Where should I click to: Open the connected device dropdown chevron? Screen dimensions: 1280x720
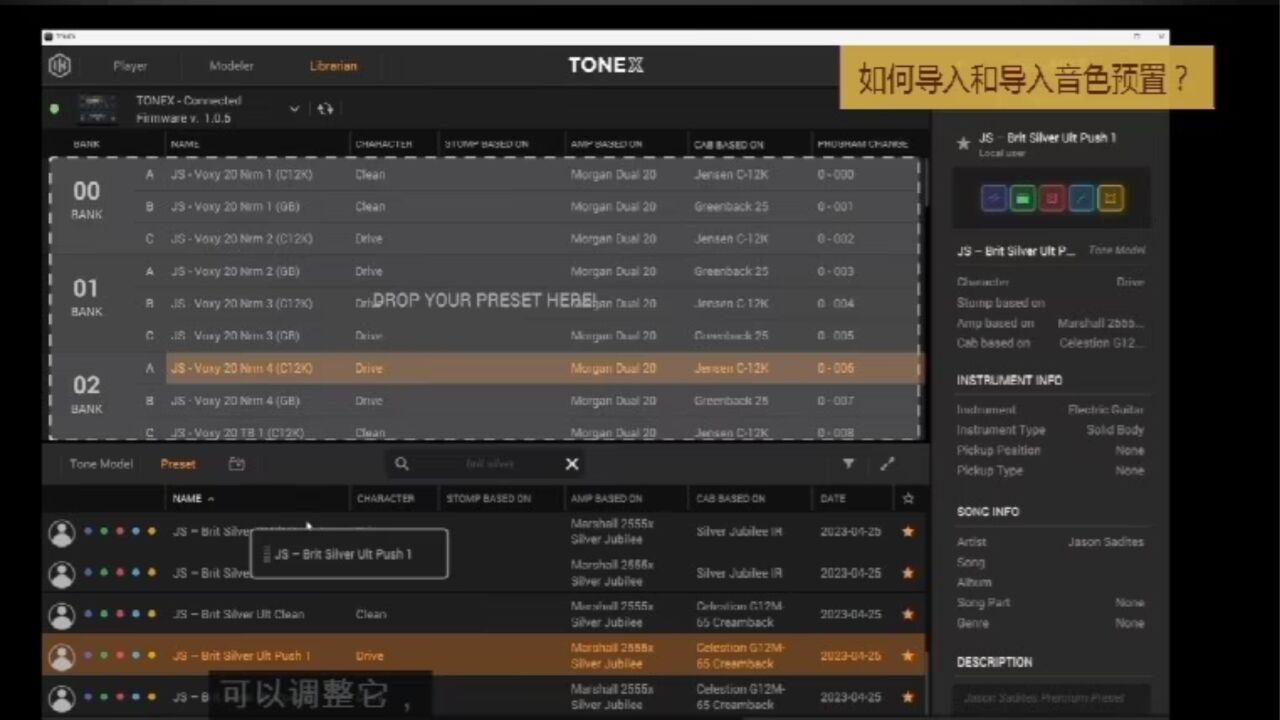tap(294, 109)
